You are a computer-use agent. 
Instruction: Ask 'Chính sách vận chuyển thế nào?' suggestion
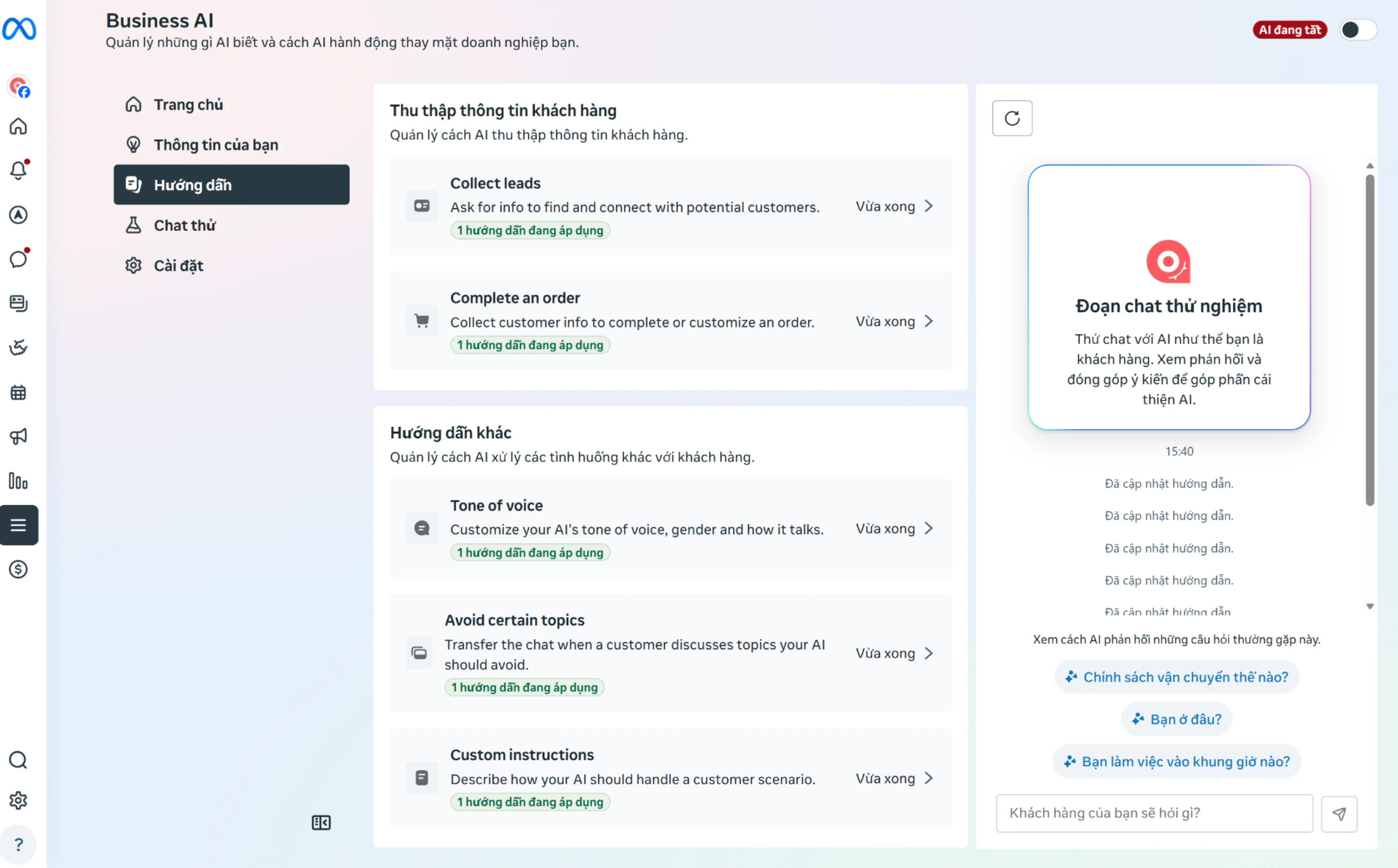click(x=1176, y=677)
